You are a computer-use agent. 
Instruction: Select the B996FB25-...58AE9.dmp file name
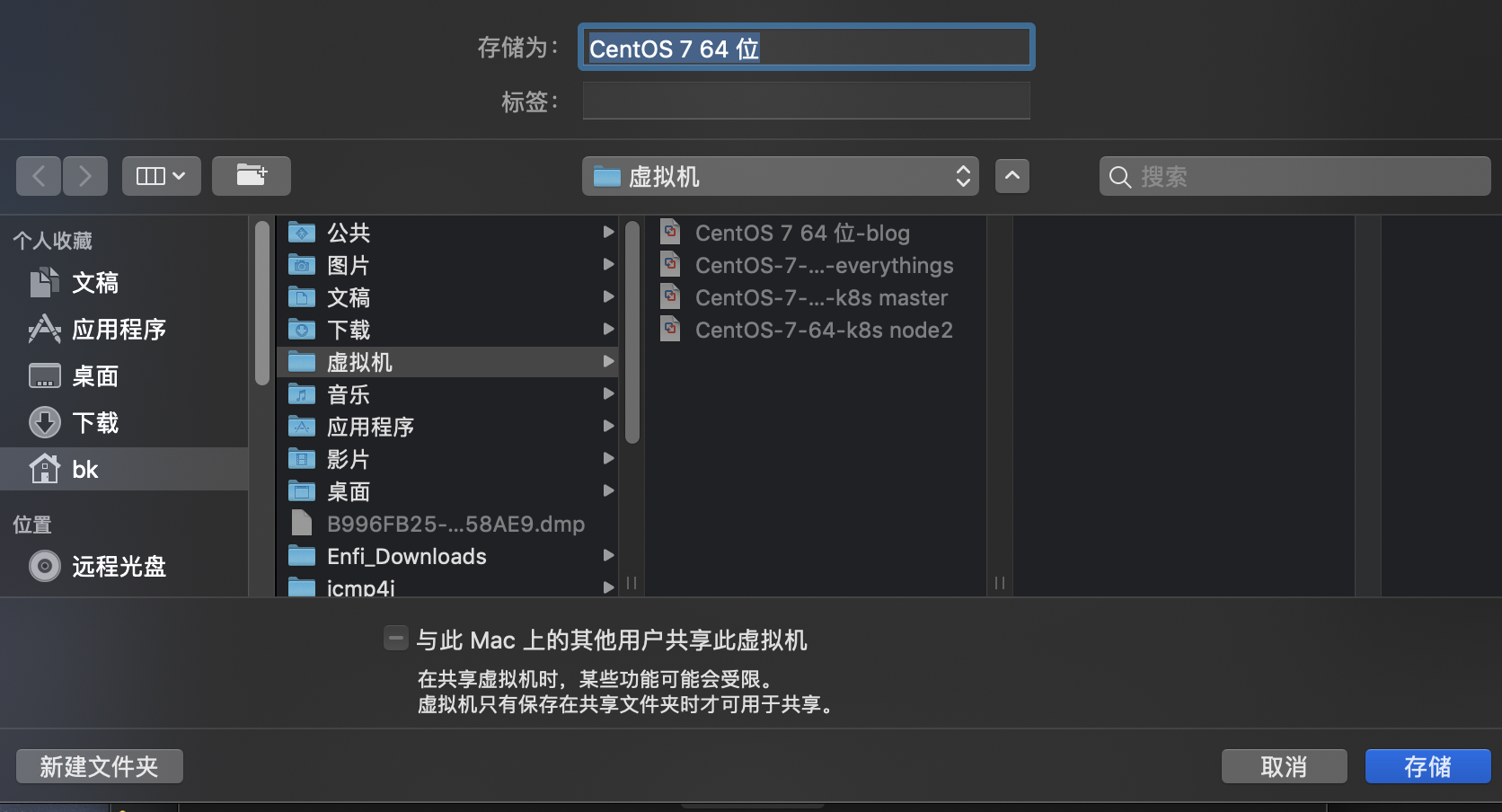pyautogui.click(x=455, y=524)
